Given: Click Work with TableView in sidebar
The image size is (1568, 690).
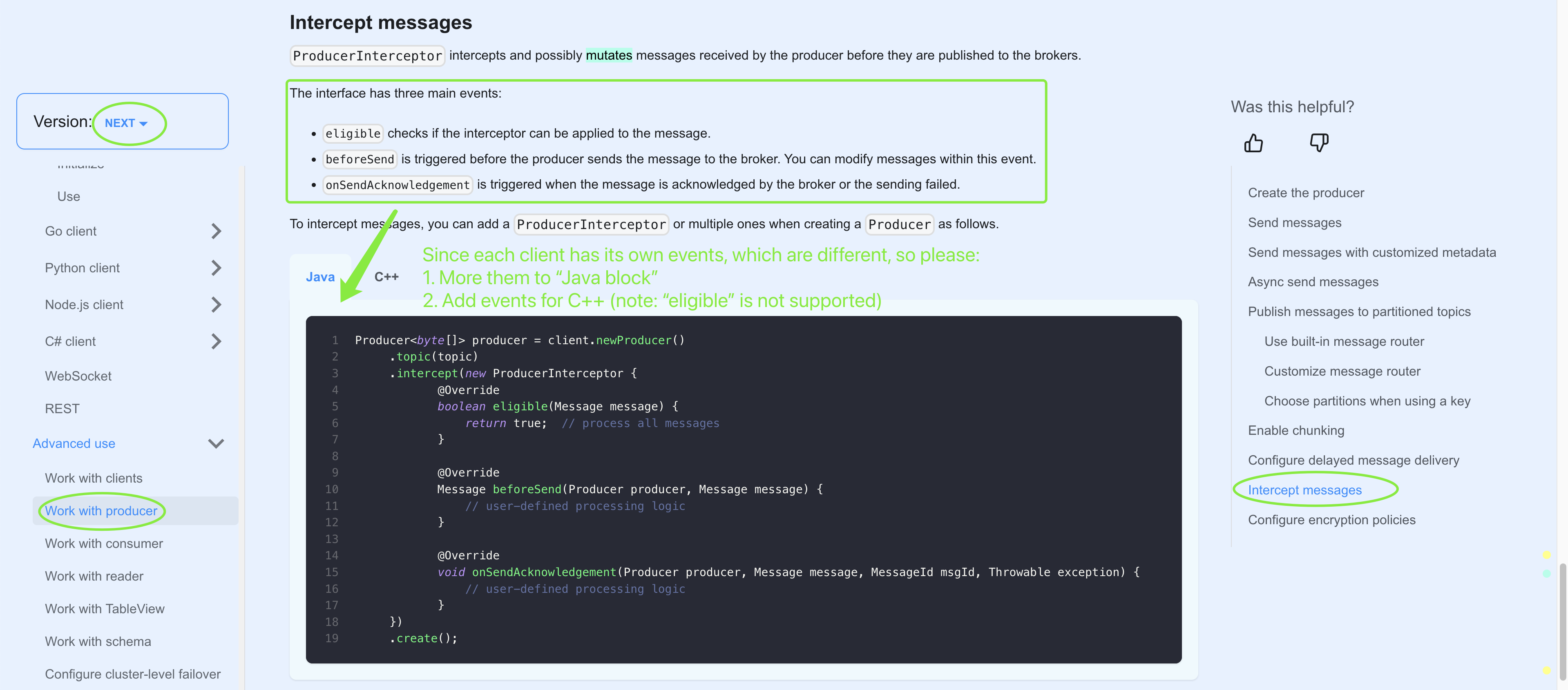Looking at the screenshot, I should coord(105,608).
